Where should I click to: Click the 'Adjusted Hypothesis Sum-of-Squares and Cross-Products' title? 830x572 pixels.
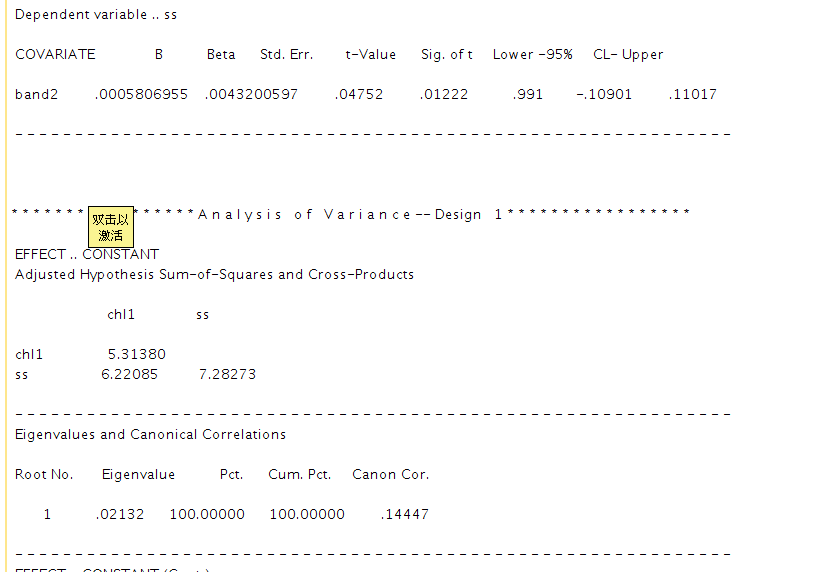[214, 274]
